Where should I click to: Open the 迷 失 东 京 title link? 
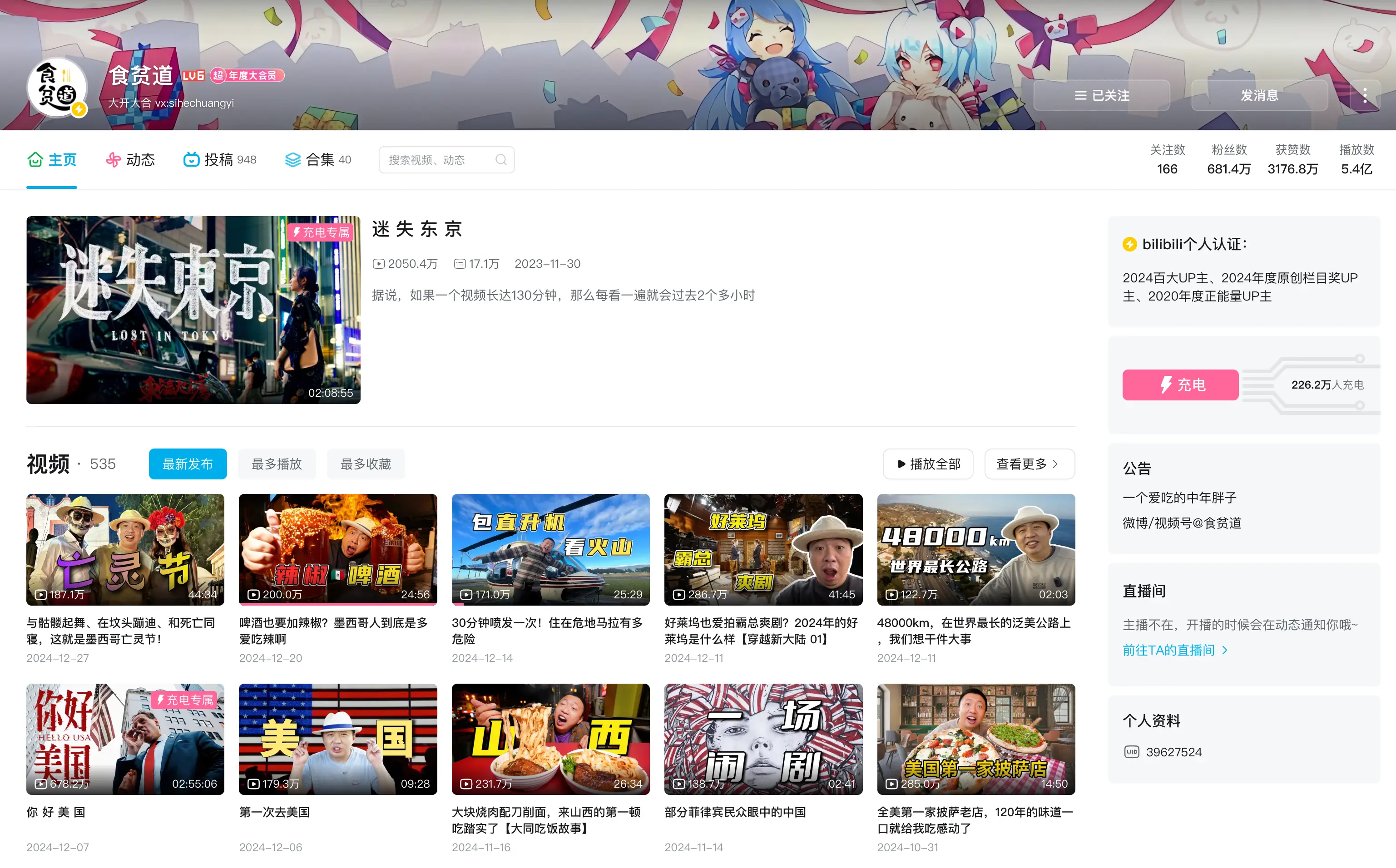[417, 229]
